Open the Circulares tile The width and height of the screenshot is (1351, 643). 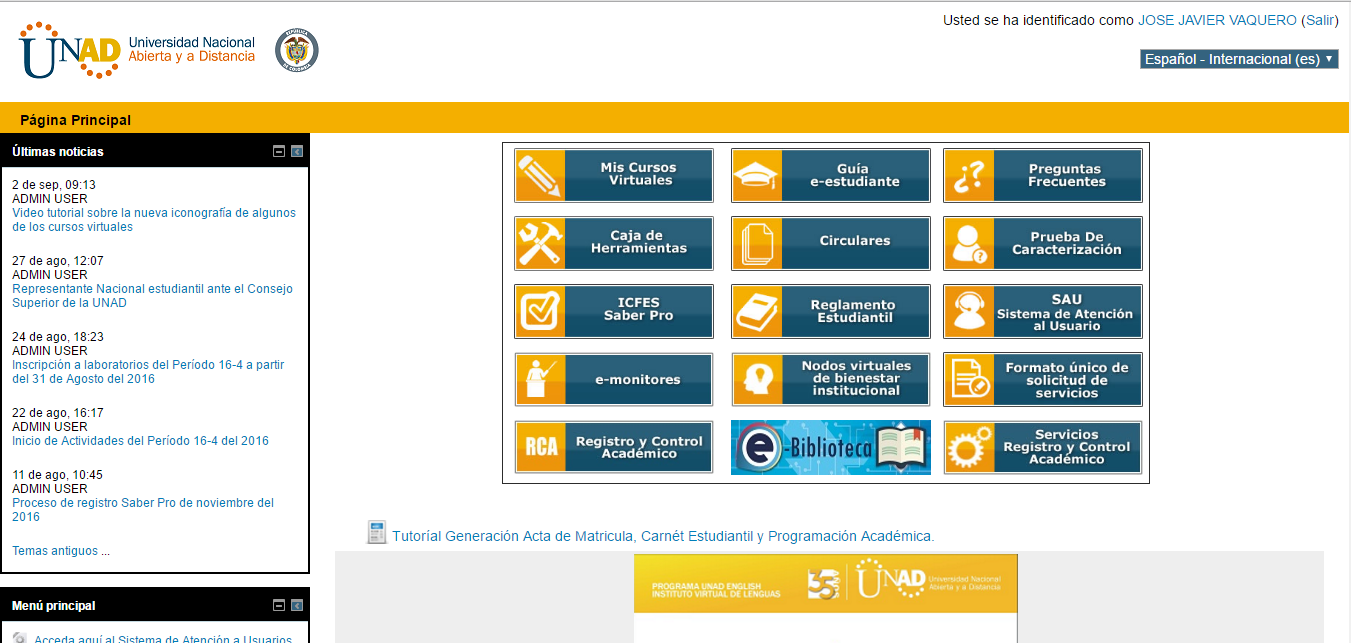coord(831,243)
